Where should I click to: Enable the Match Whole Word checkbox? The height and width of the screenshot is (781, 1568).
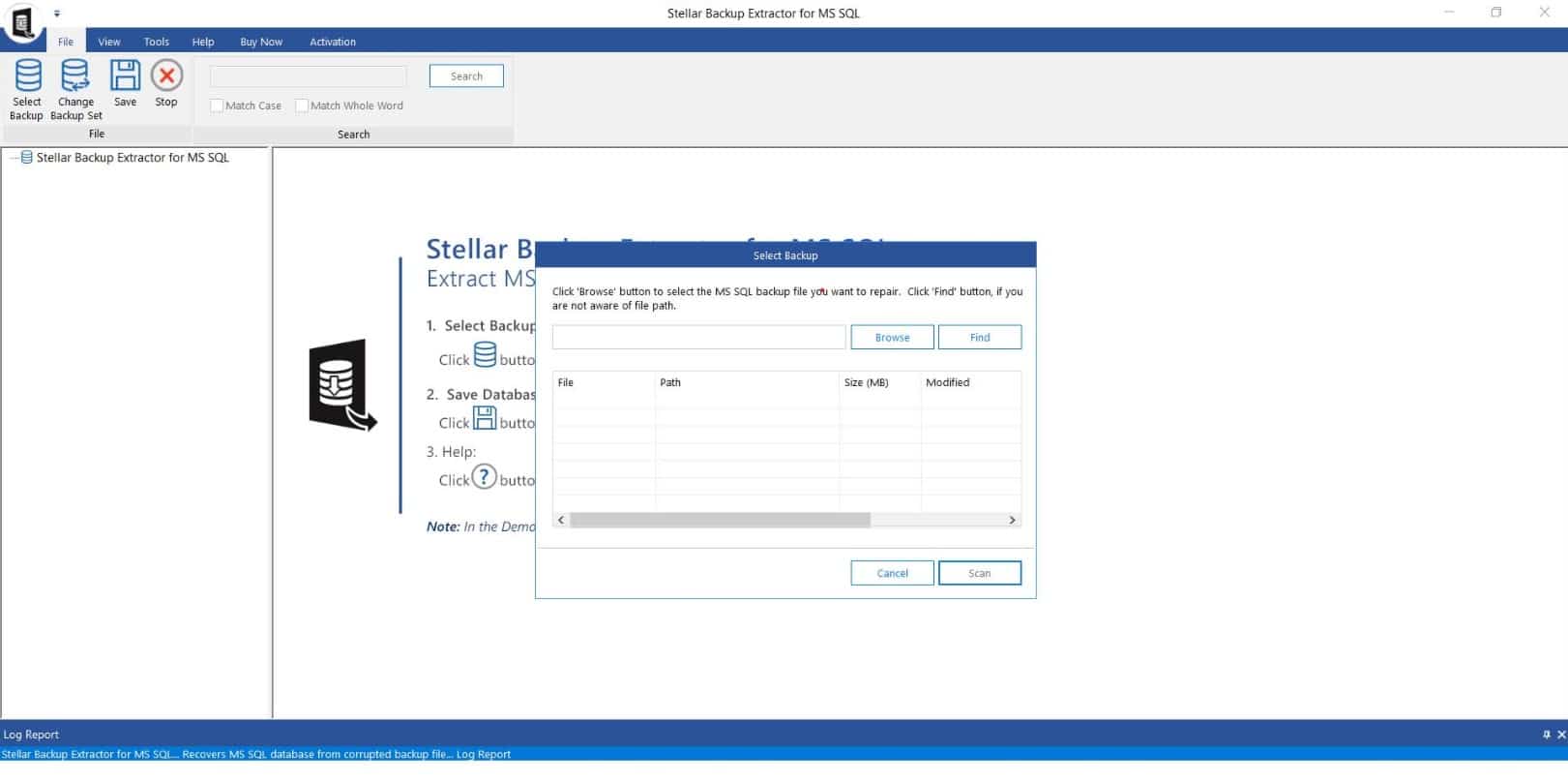[302, 105]
